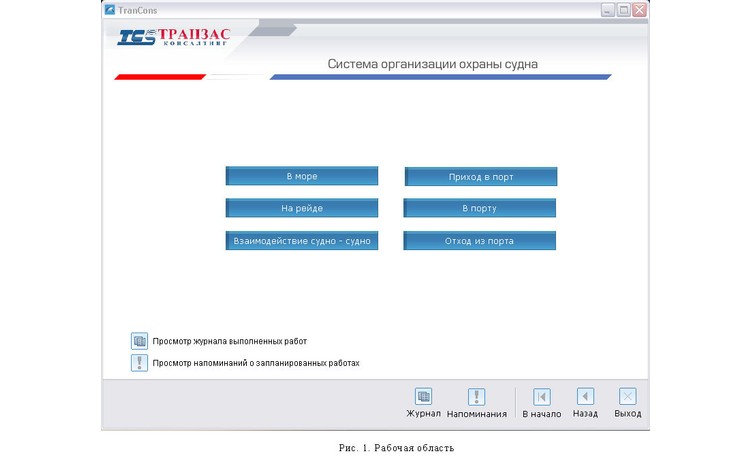The width and height of the screenshot is (750, 460).
Task: Click the Выход exit icon
Action: click(x=627, y=397)
